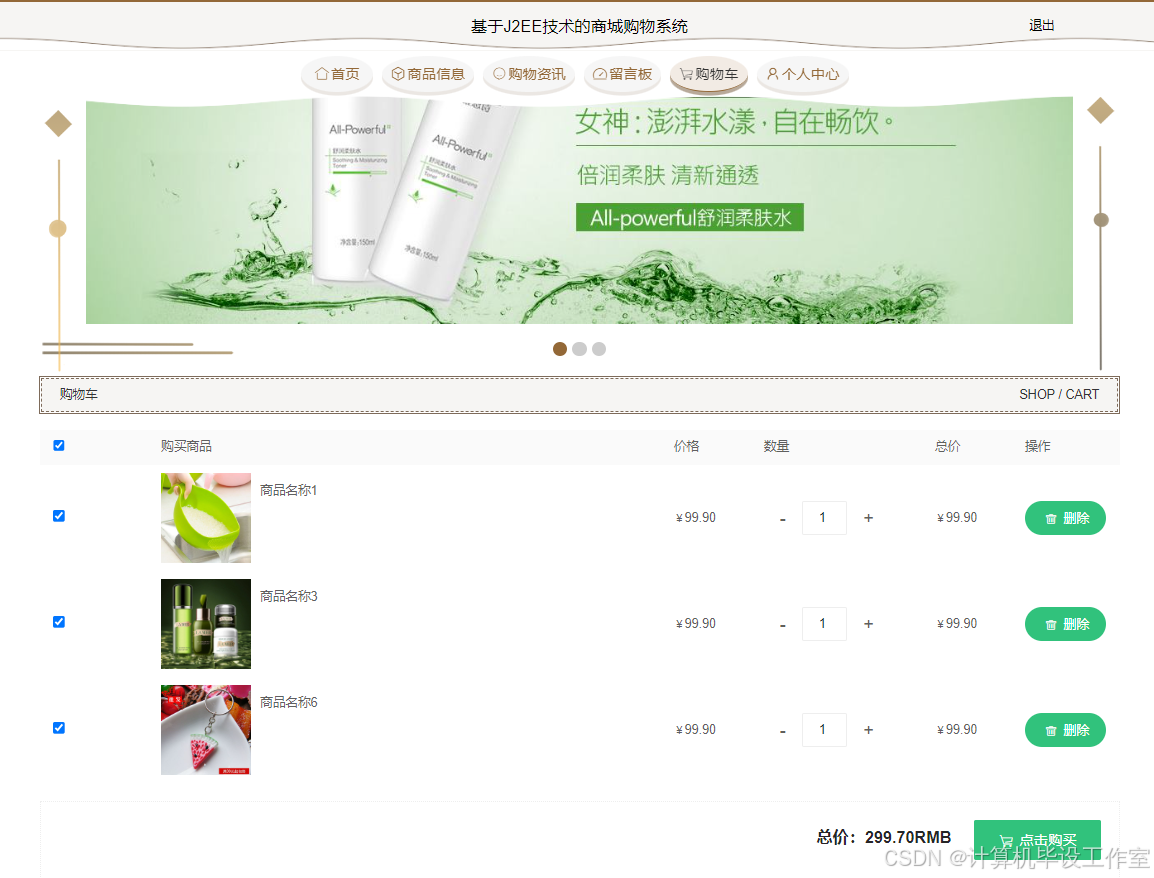Delete 商品名称6 from the cart
Image resolution: width=1154 pixels, height=878 pixels.
[x=1065, y=730]
